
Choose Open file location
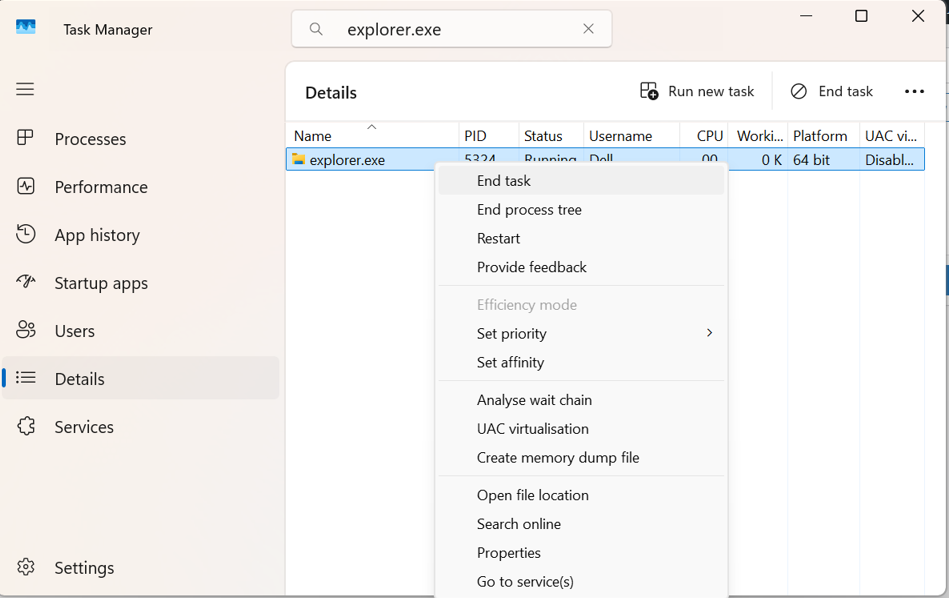click(x=581, y=494)
